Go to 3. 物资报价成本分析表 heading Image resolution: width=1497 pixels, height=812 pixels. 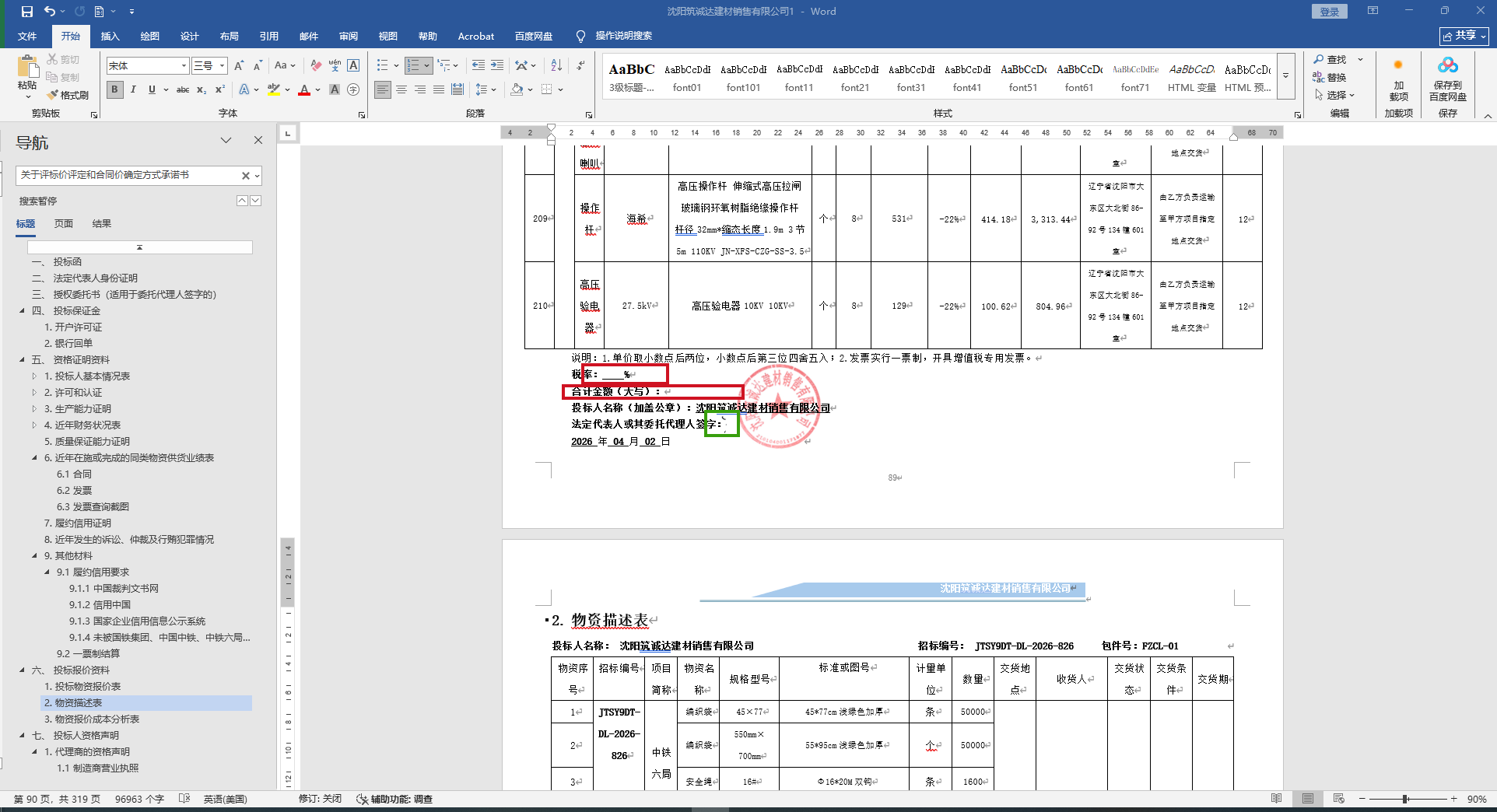click(x=92, y=719)
